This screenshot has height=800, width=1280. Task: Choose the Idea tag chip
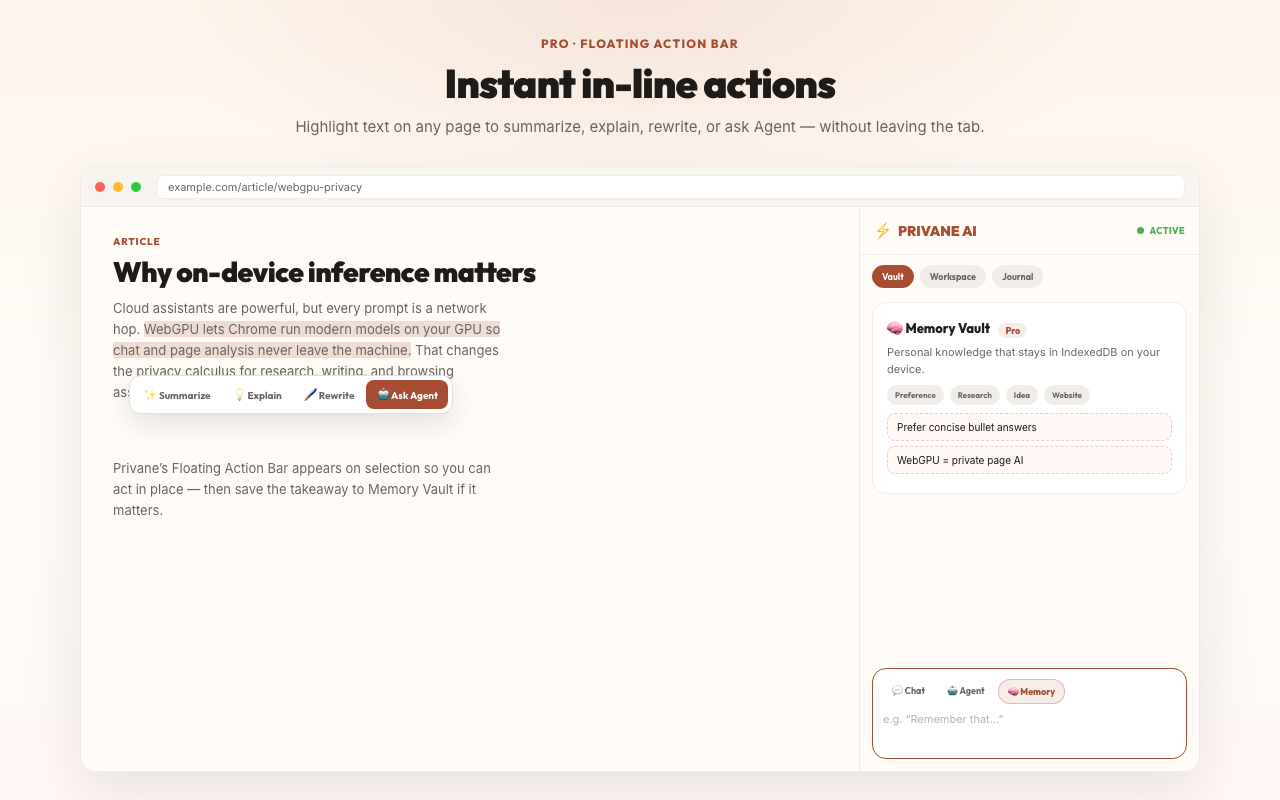click(x=1022, y=395)
